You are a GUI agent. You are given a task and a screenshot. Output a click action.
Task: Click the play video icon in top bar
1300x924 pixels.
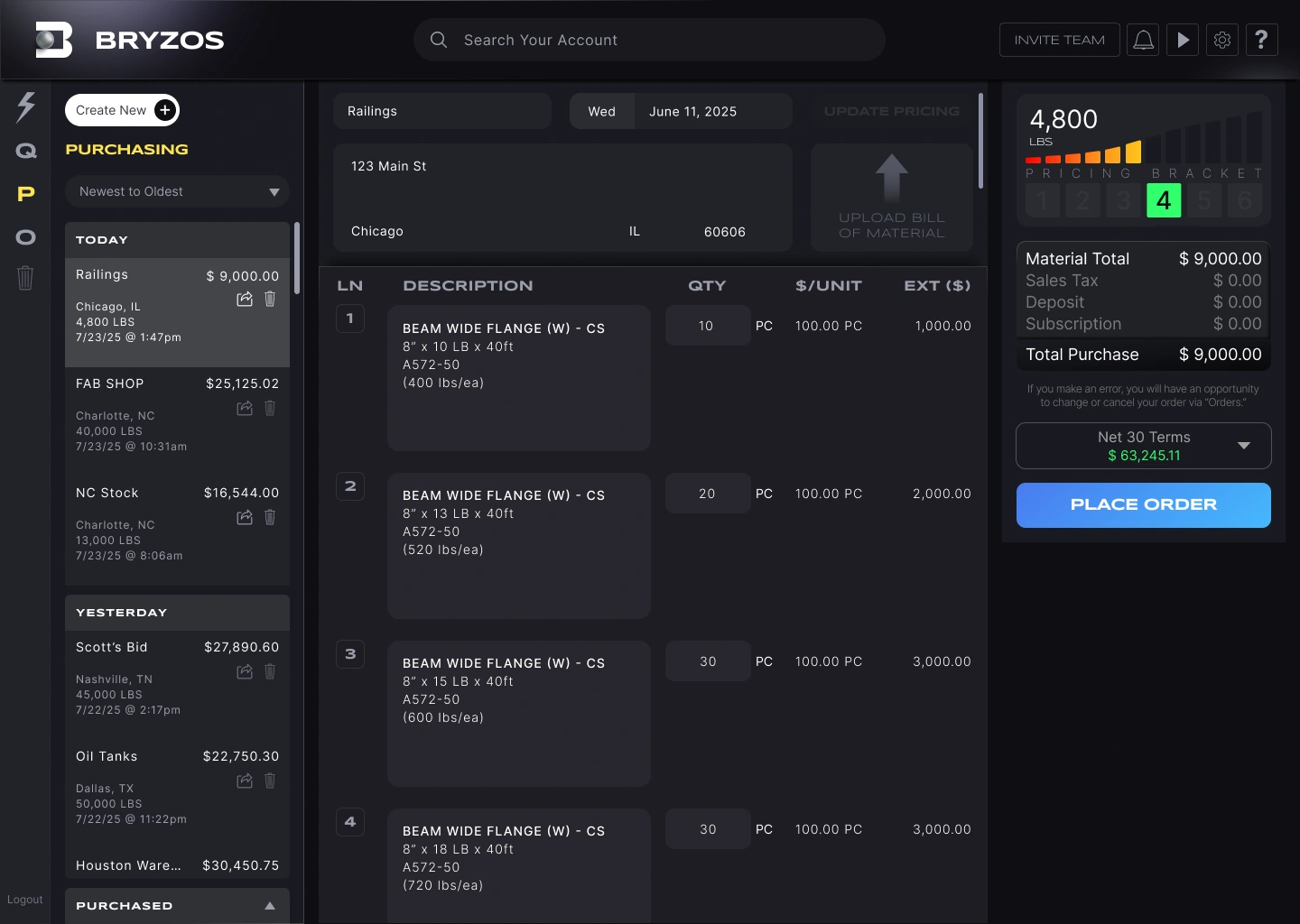tap(1183, 40)
